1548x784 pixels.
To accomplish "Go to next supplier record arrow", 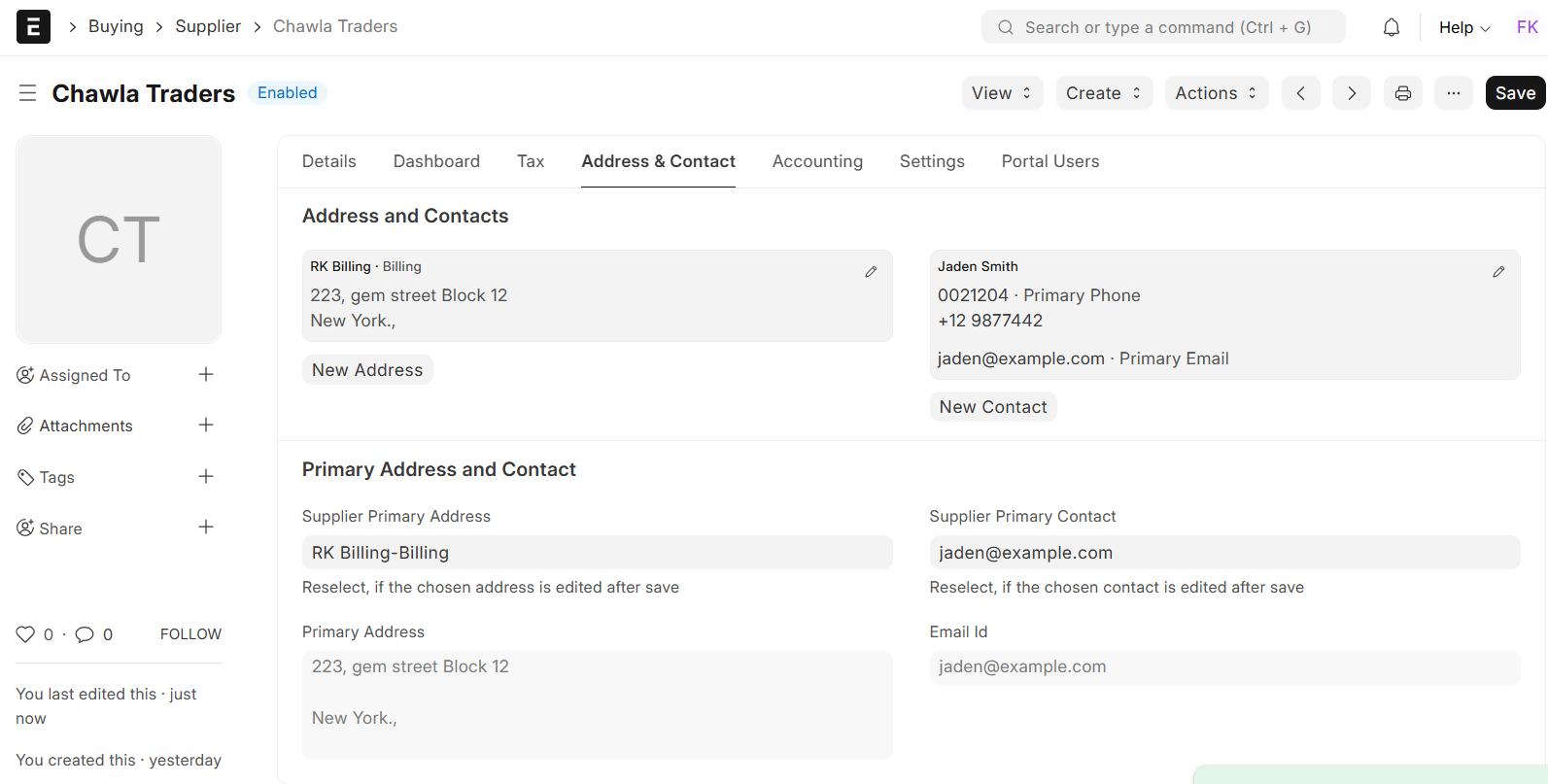I will pos(1351,93).
